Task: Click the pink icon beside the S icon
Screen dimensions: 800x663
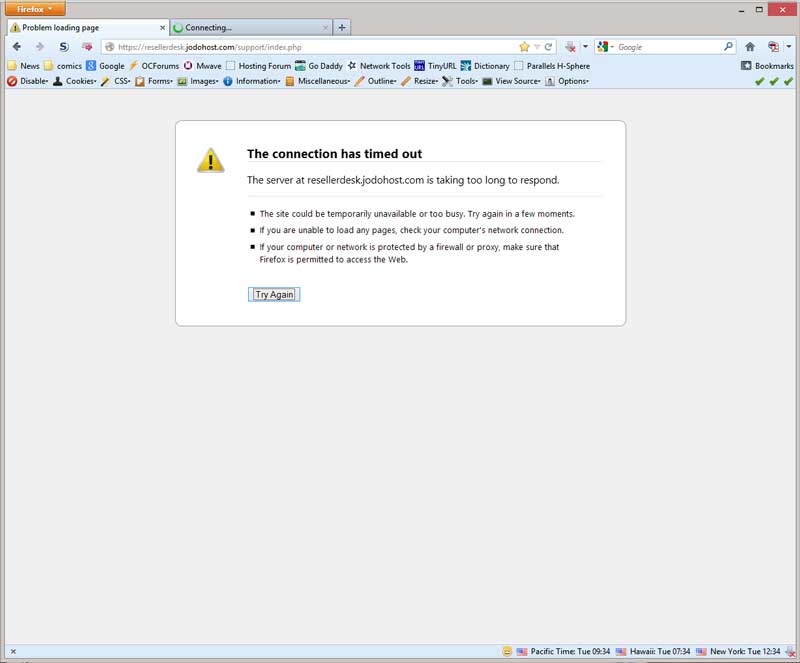Action: (x=87, y=47)
